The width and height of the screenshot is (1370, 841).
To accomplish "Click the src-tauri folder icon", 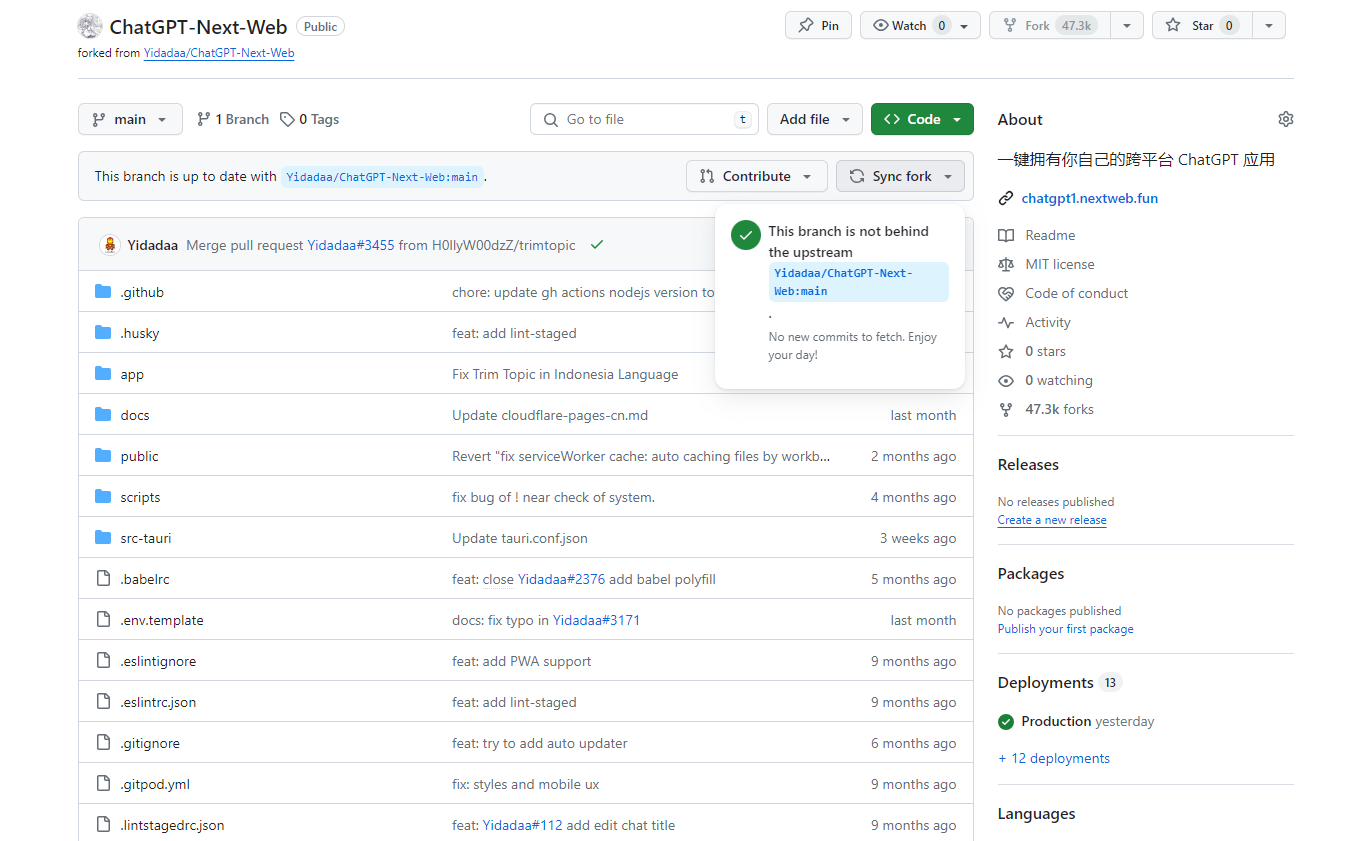I will click(103, 538).
